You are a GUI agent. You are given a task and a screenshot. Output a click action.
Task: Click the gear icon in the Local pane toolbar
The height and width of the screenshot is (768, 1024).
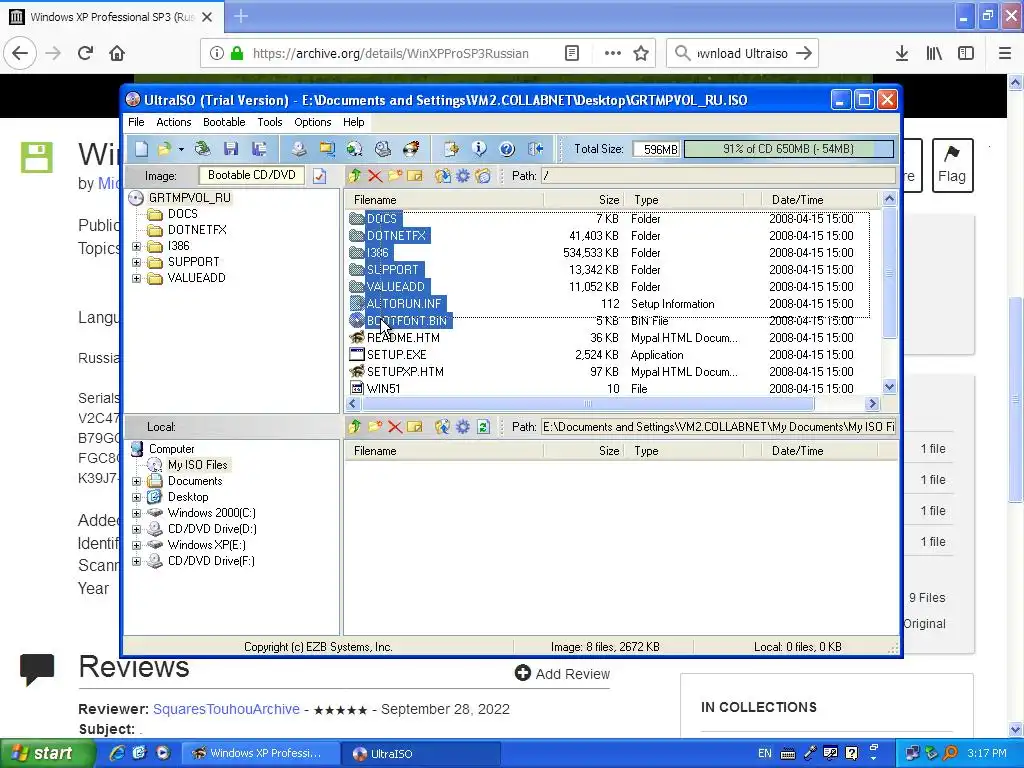[x=463, y=426]
